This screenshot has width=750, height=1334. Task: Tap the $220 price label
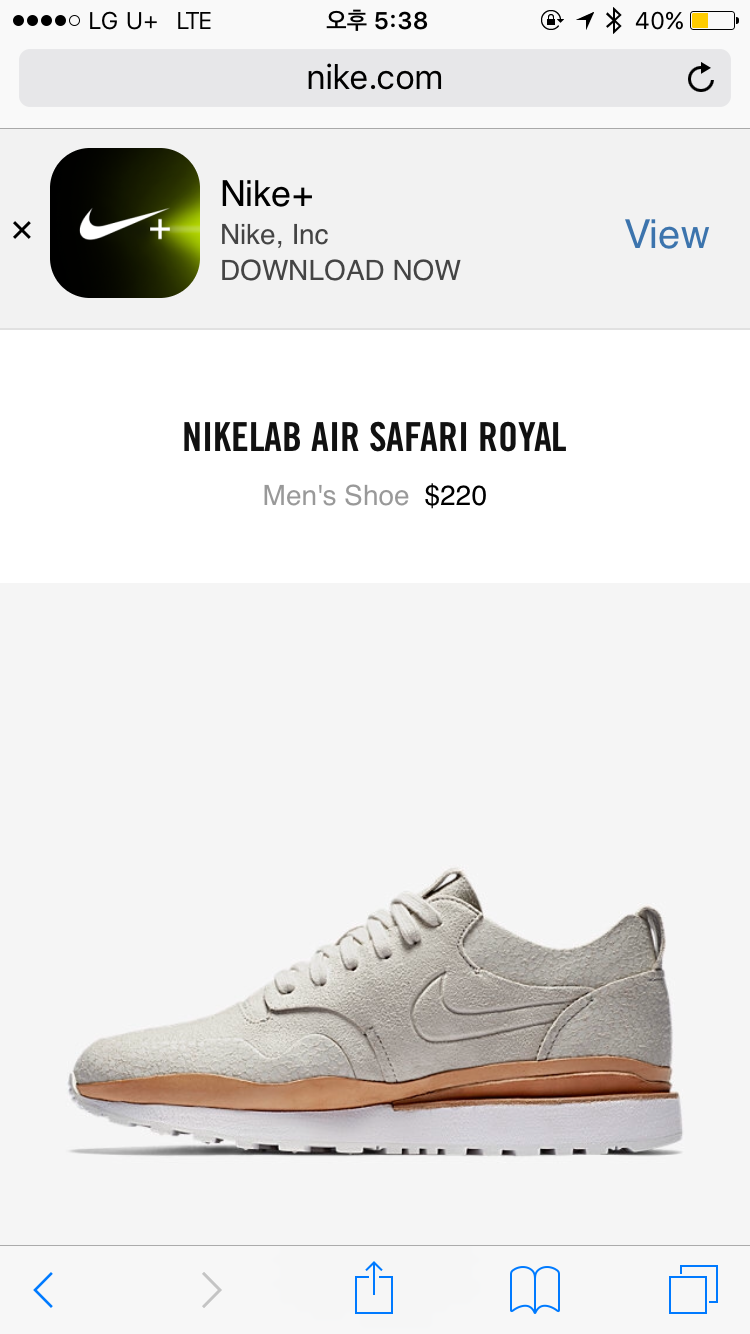455,496
